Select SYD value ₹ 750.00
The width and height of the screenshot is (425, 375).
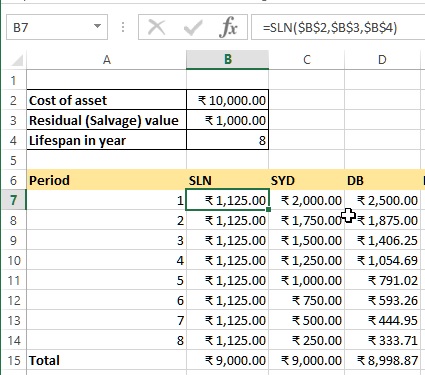307,300
